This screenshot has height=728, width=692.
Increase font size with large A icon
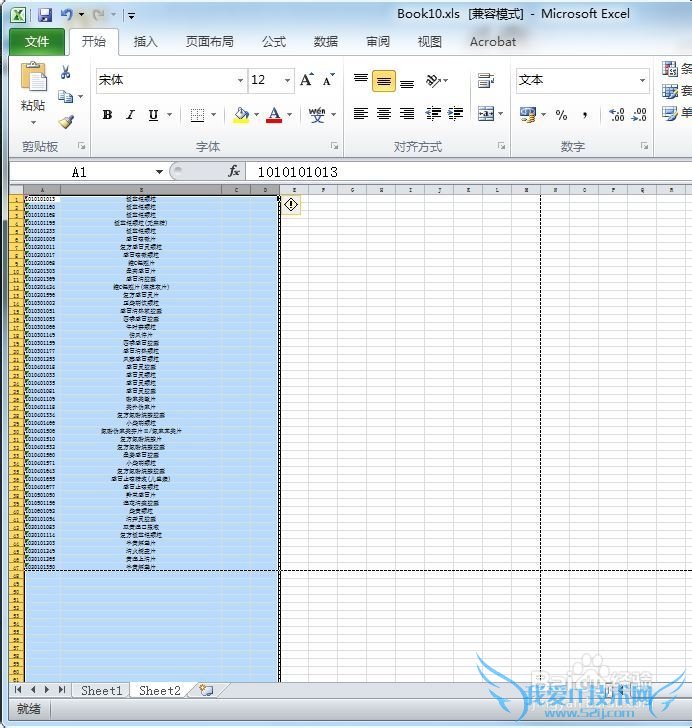pos(307,80)
